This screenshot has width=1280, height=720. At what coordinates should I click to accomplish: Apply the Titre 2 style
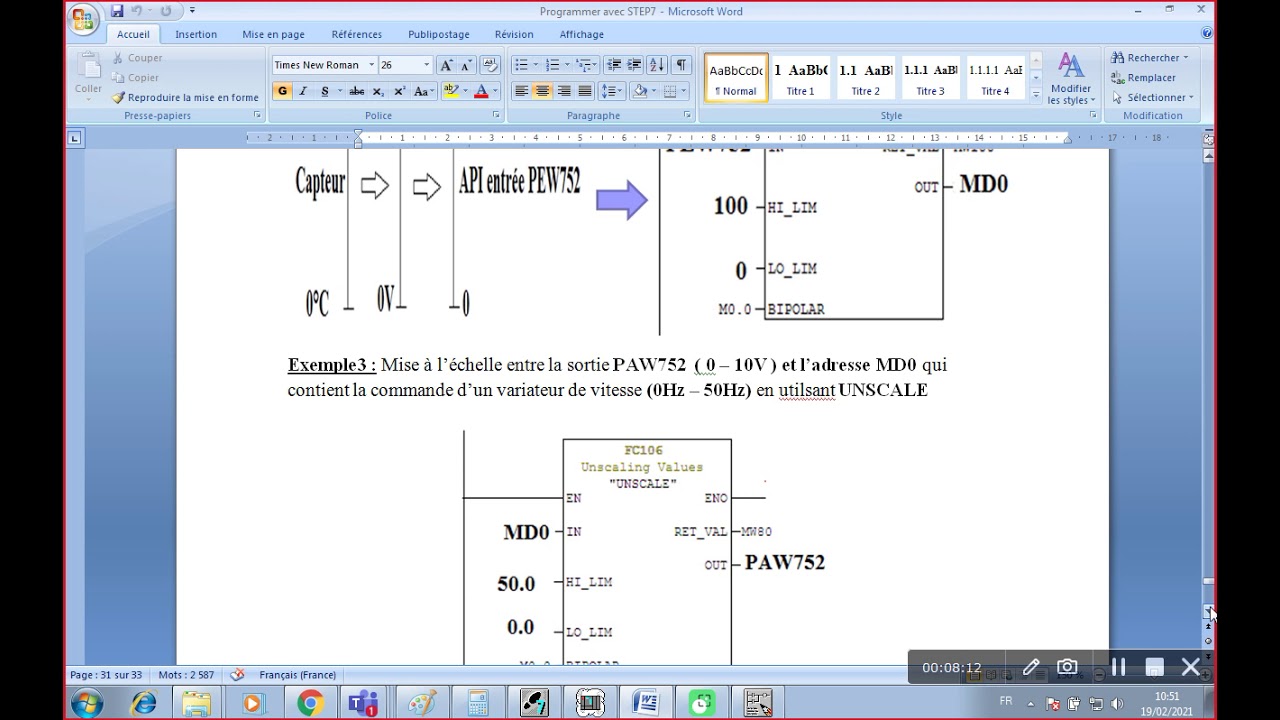coord(866,78)
